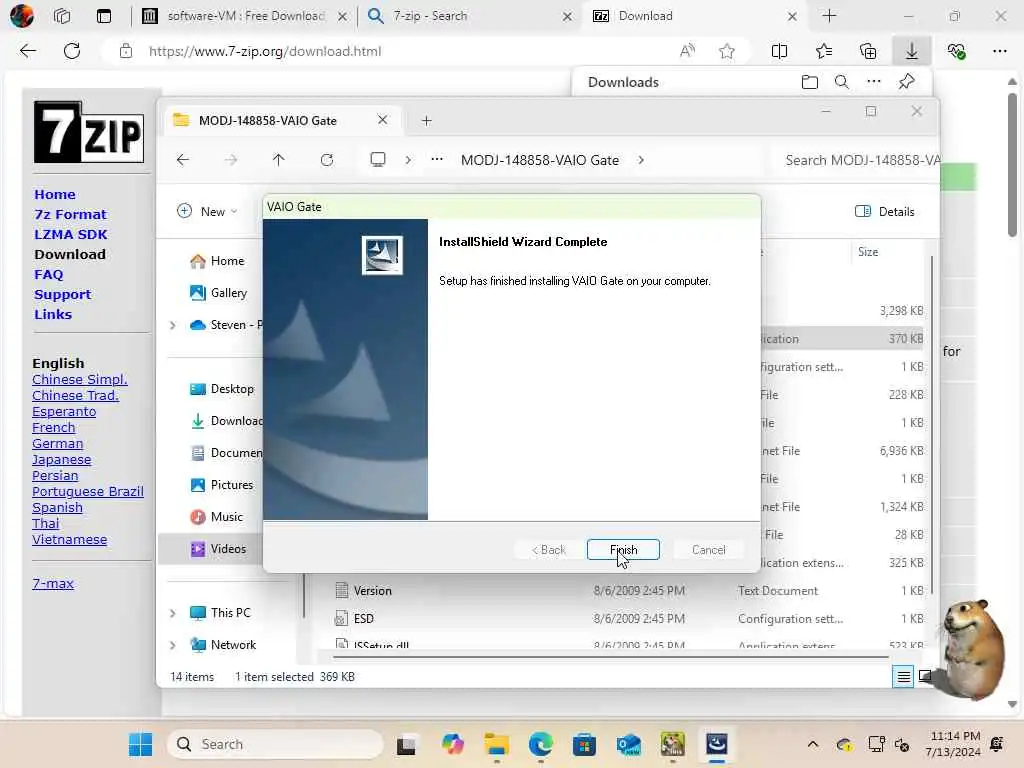Open LZMA SDK link
1024x768 pixels.
click(71, 234)
